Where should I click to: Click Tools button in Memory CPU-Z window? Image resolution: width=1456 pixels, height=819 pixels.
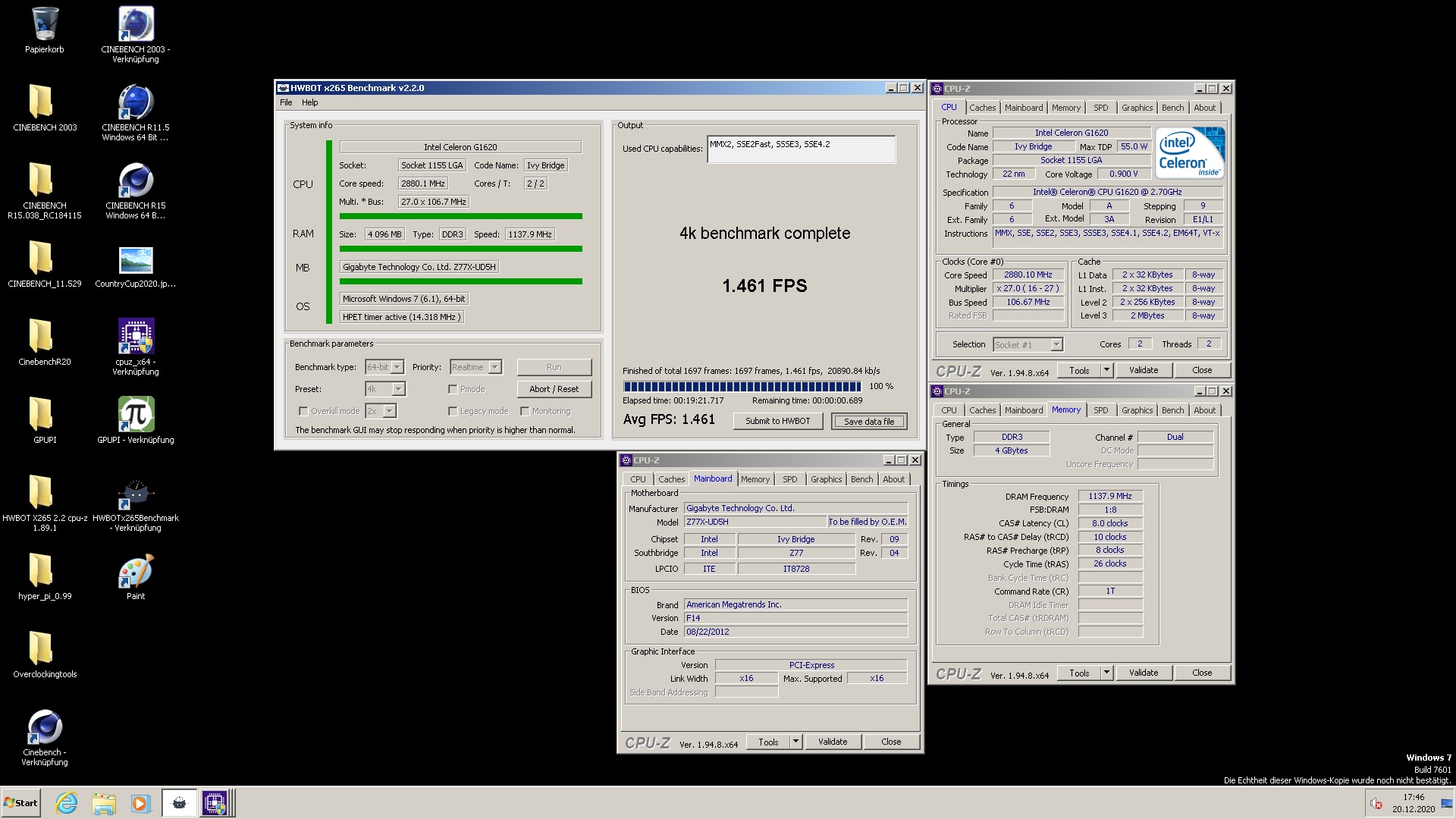point(1079,673)
